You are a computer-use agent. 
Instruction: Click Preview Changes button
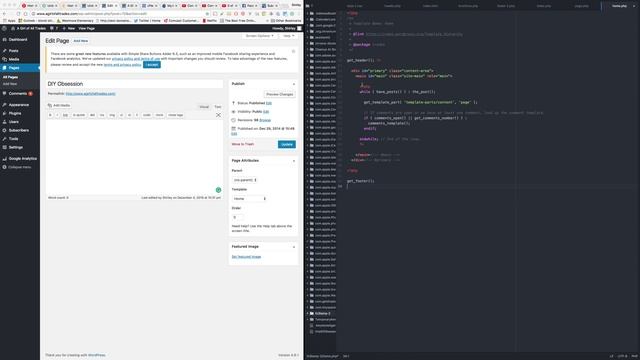280,94
